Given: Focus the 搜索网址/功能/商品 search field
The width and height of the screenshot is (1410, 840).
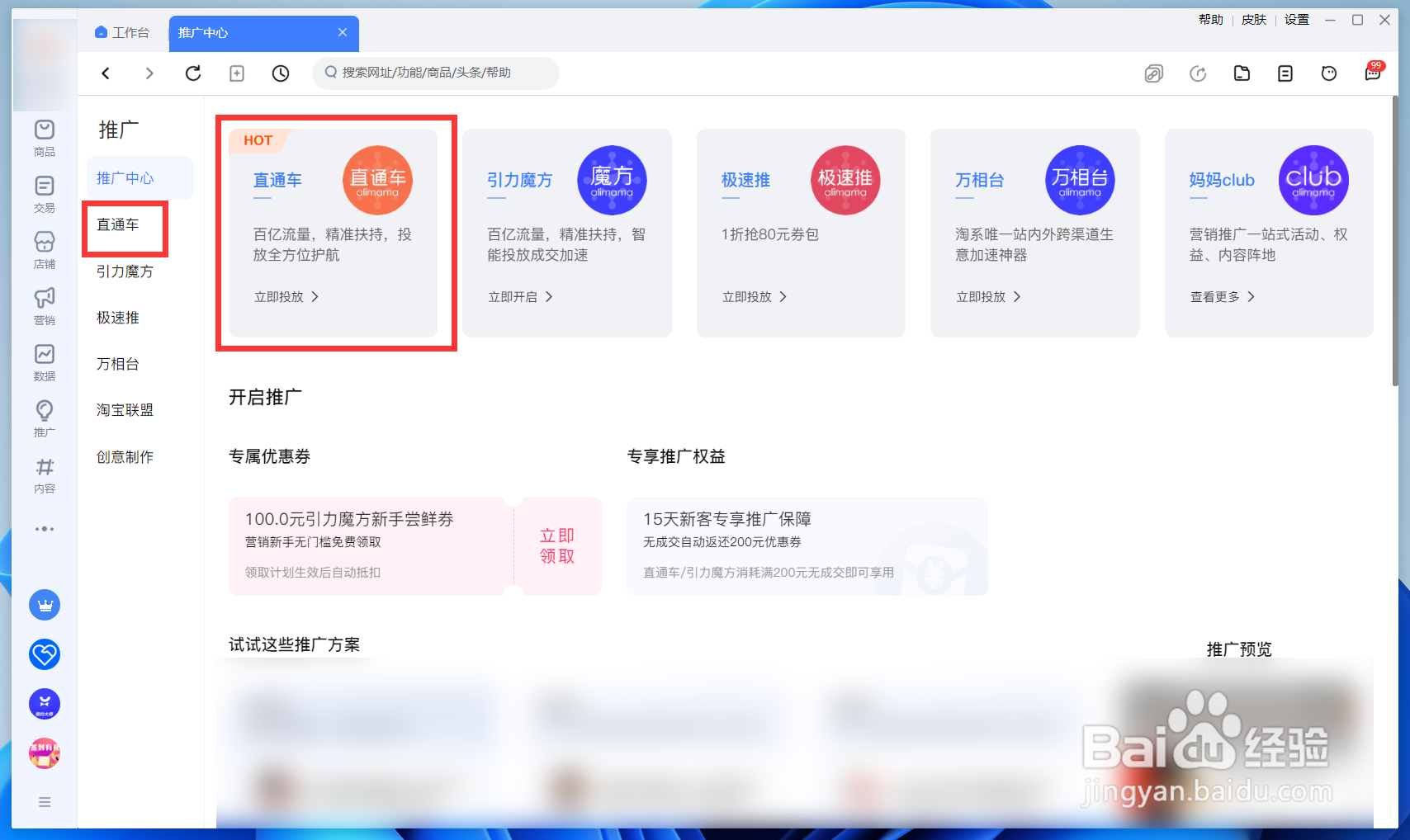Looking at the screenshot, I should (x=436, y=73).
